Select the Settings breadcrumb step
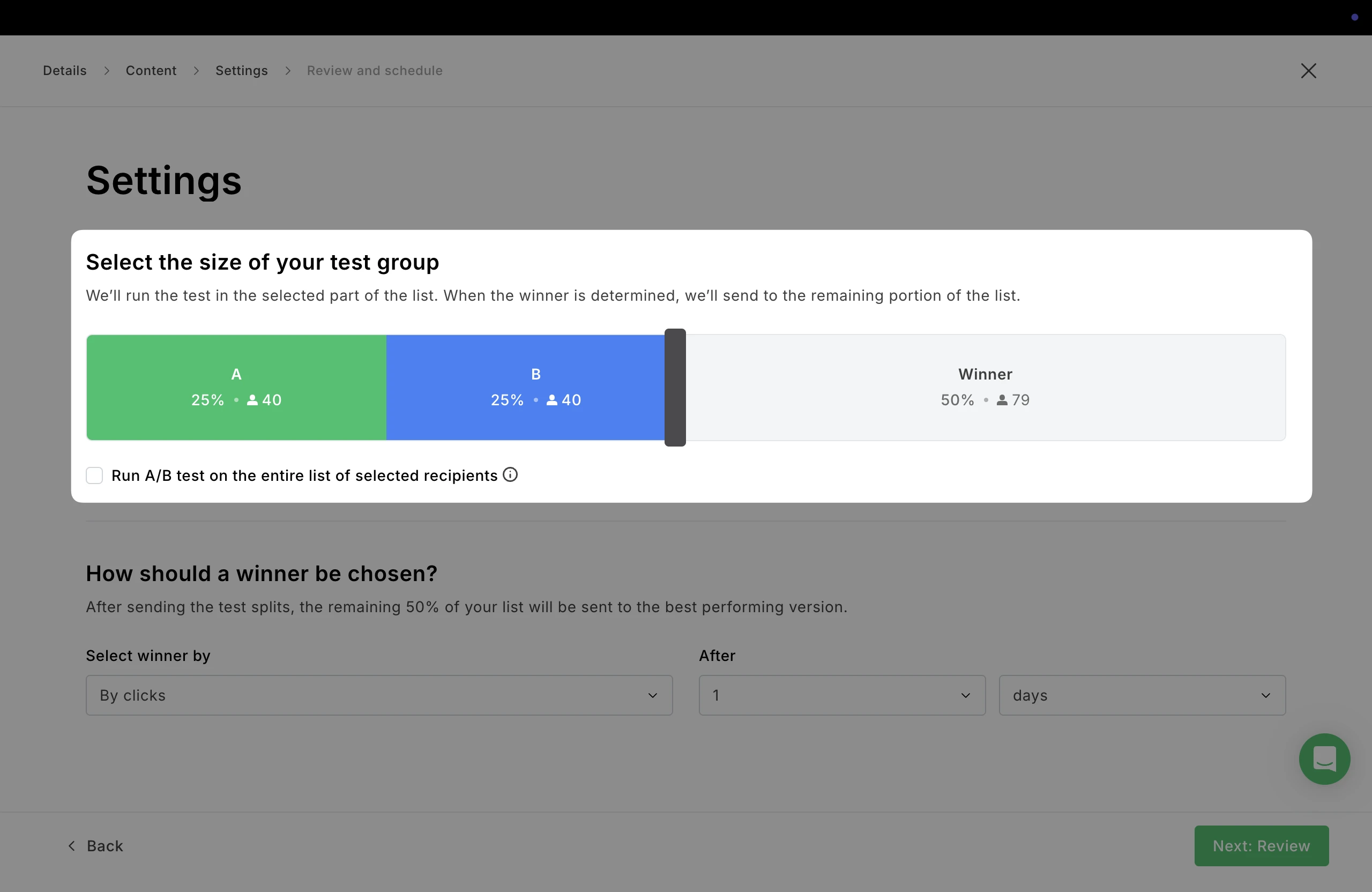This screenshot has height=892, width=1372. point(242,71)
